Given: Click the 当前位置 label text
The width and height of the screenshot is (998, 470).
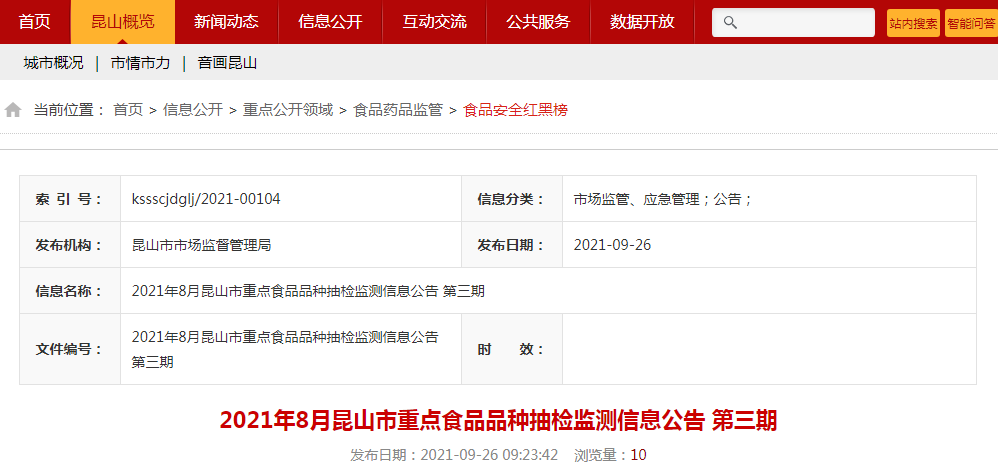Looking at the screenshot, I should click(x=69, y=110).
